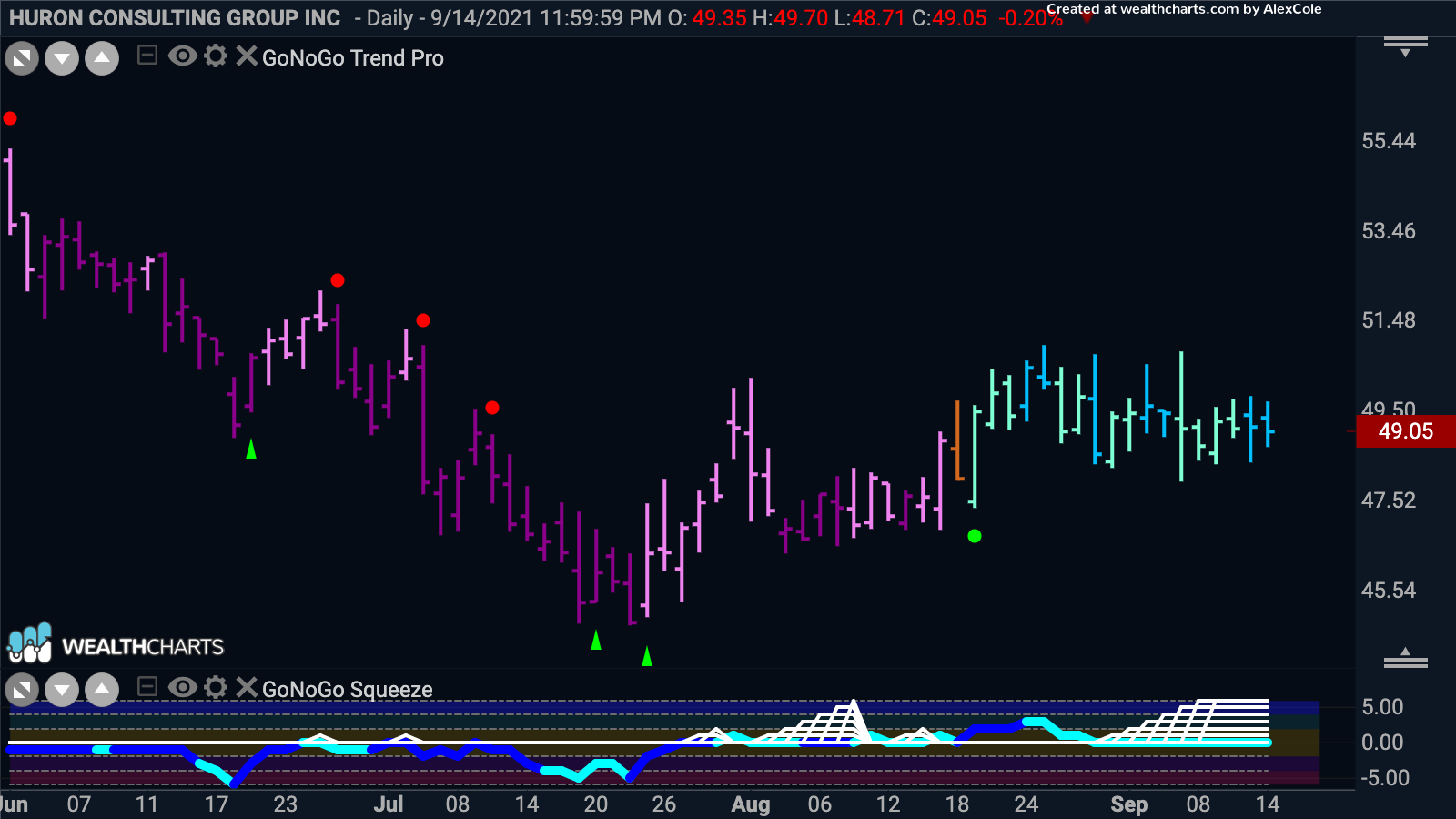Image resolution: width=1456 pixels, height=819 pixels.
Task: Click the WealthCharts logo
Action: [x=116, y=644]
